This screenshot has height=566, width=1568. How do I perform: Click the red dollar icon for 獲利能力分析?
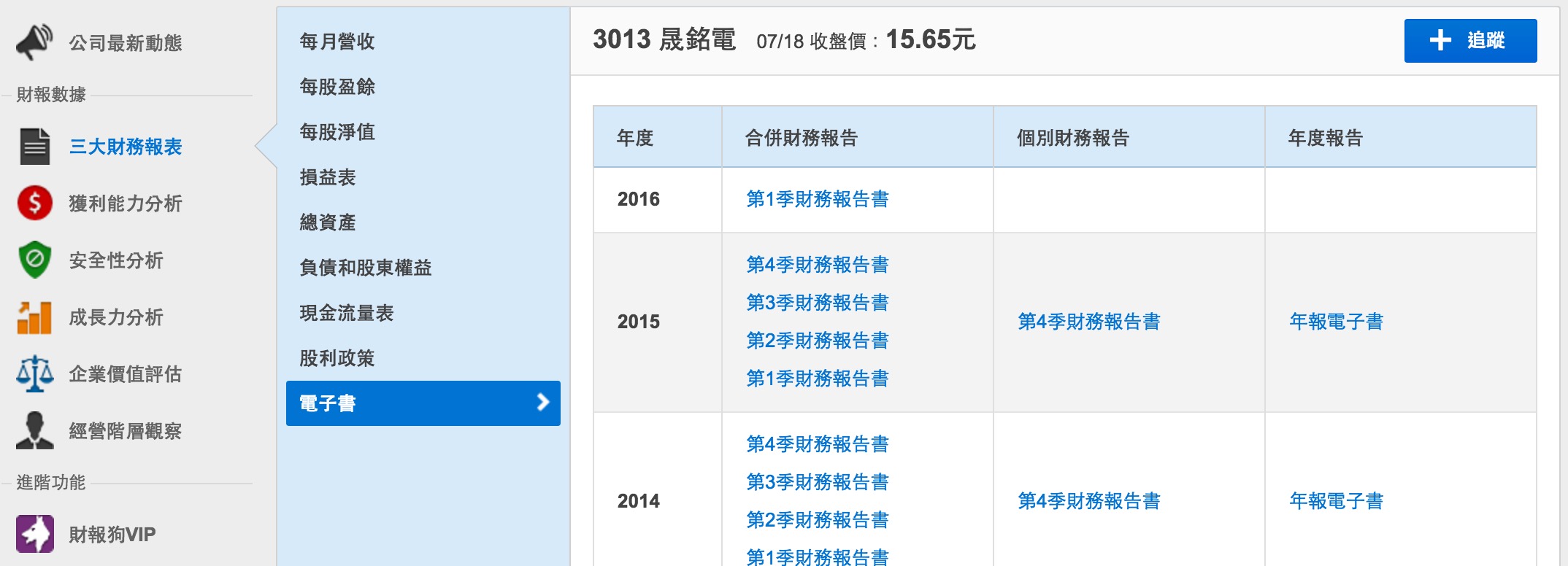[x=34, y=203]
